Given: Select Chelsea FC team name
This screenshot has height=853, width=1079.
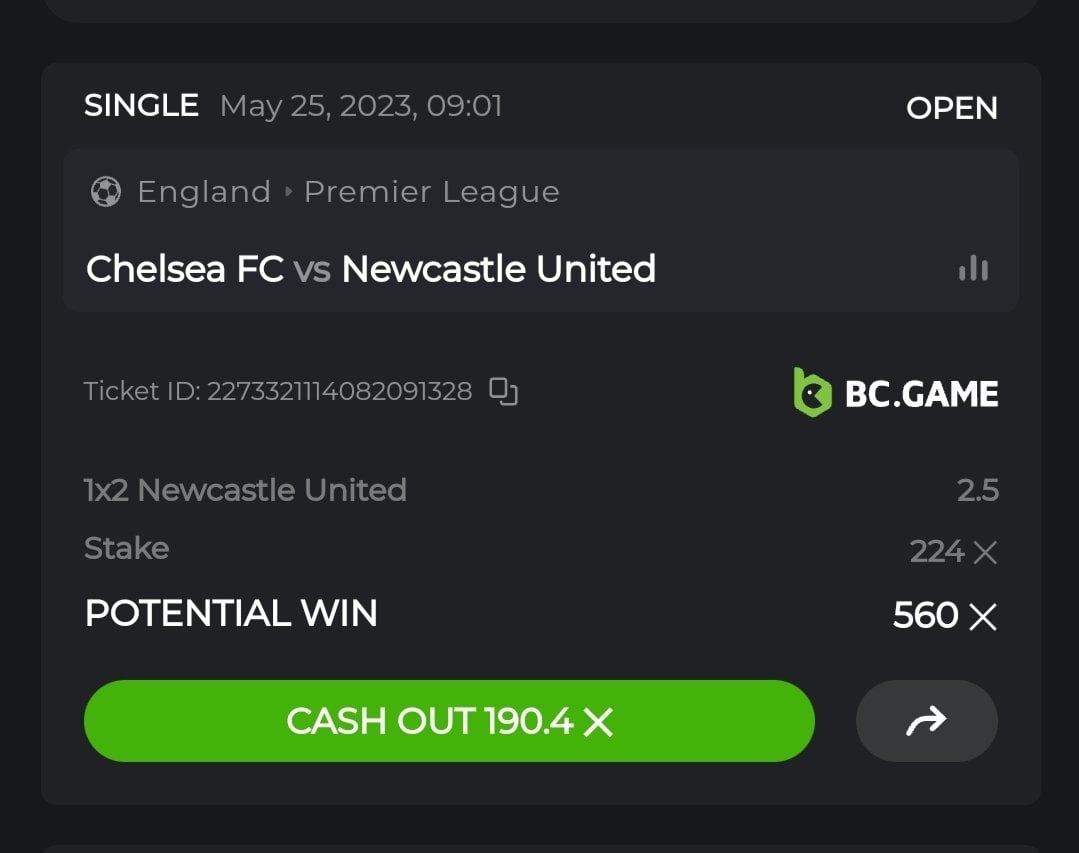Looking at the screenshot, I should 185,269.
